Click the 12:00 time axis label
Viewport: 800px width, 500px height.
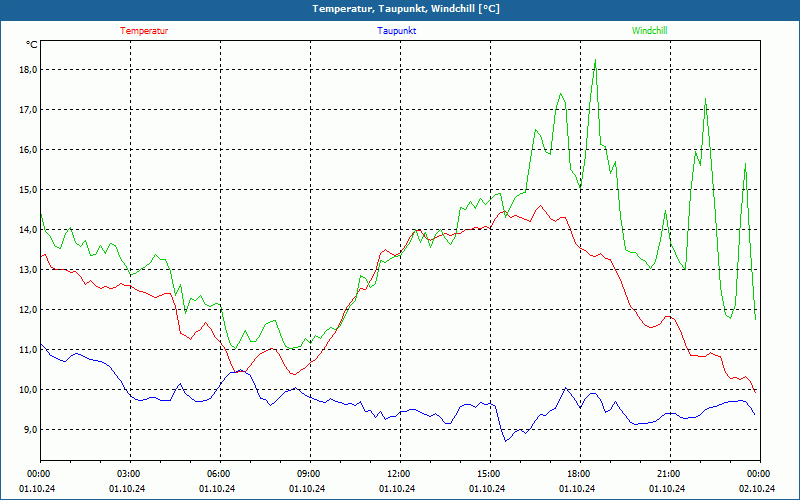point(399,474)
